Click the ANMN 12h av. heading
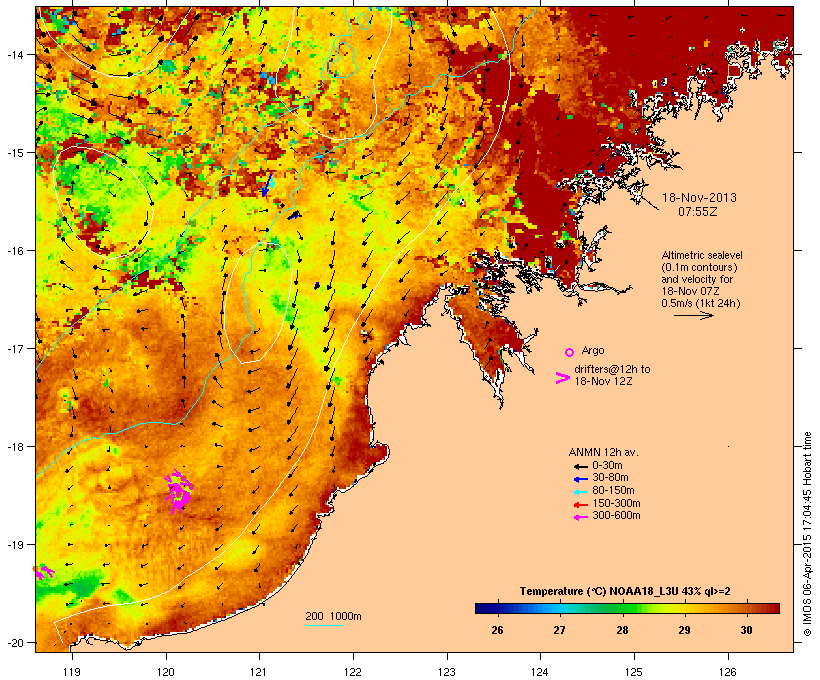Screen dimensions: 820x680 [x=603, y=452]
